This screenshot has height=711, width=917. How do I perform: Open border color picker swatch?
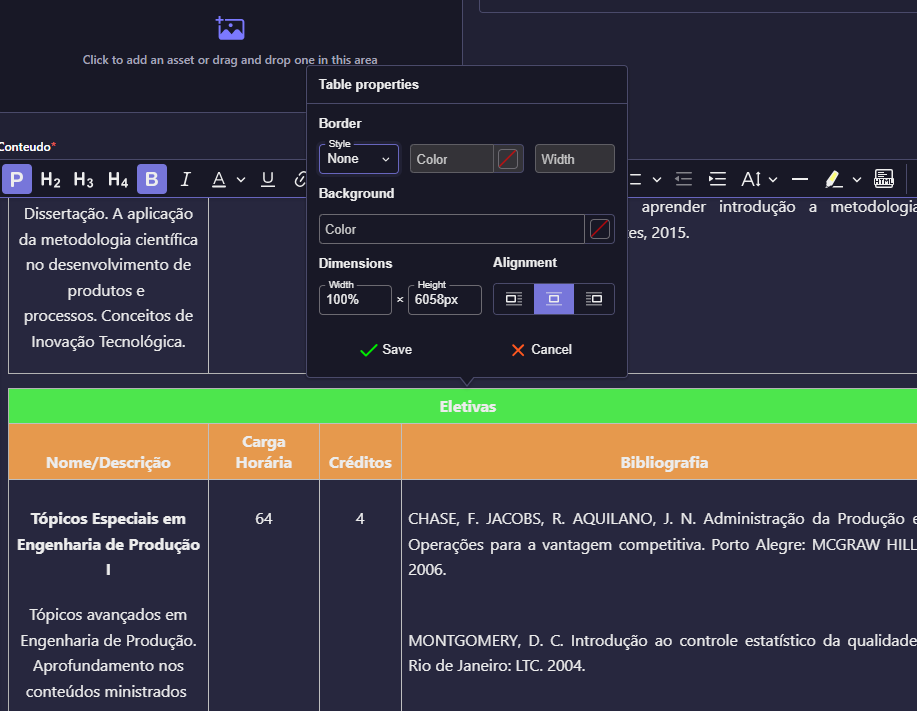coord(508,159)
